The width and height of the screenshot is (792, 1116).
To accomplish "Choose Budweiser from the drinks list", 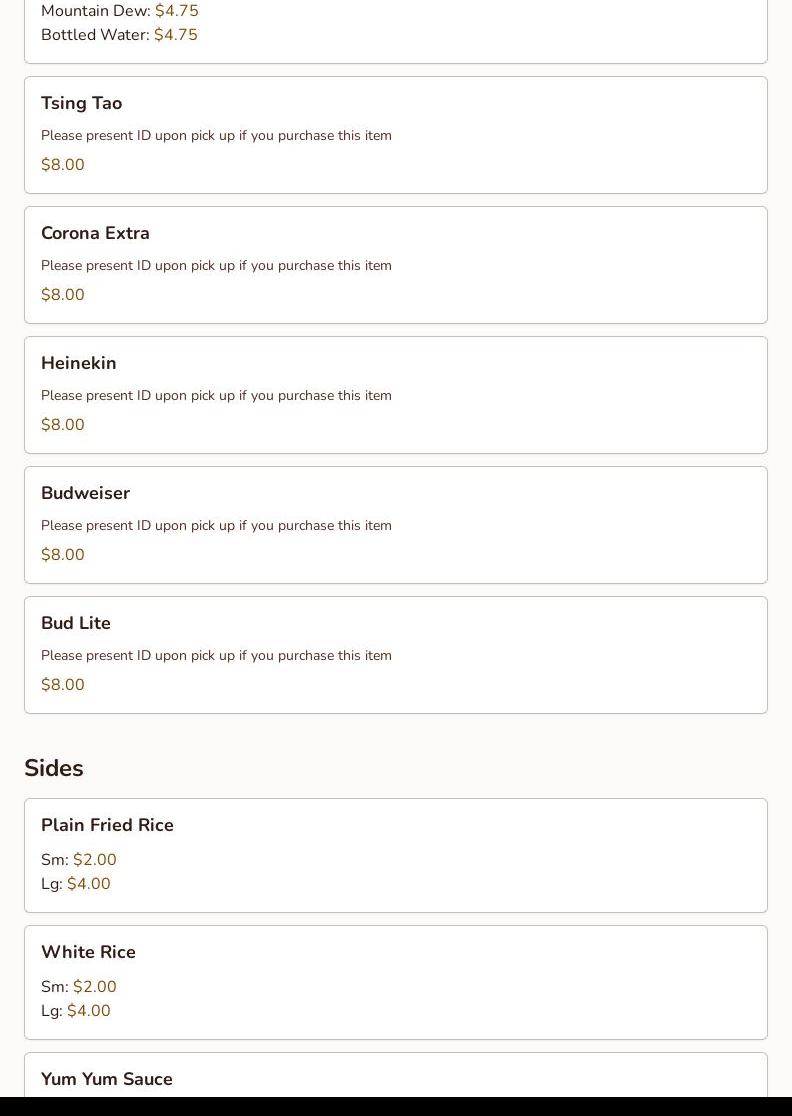I will (85, 494).
